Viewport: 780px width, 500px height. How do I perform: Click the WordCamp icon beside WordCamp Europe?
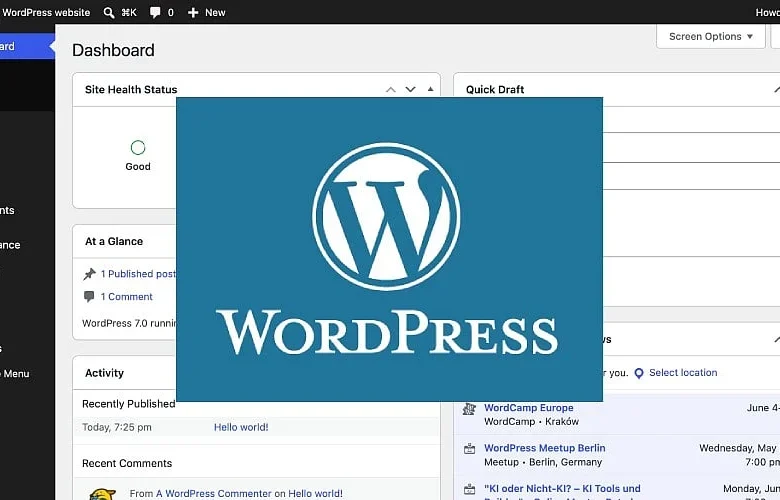469,409
